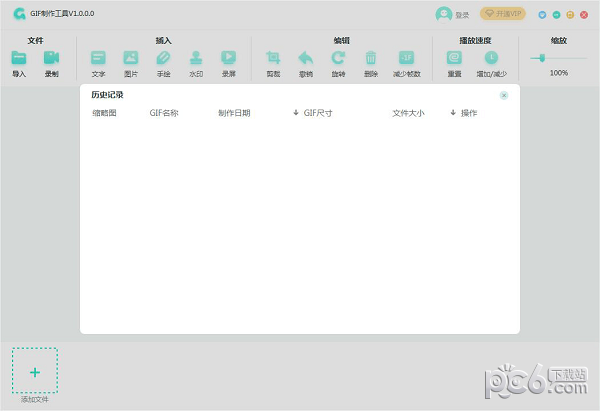
Task: Click the 导入 import folder icon
Action: coord(19,58)
